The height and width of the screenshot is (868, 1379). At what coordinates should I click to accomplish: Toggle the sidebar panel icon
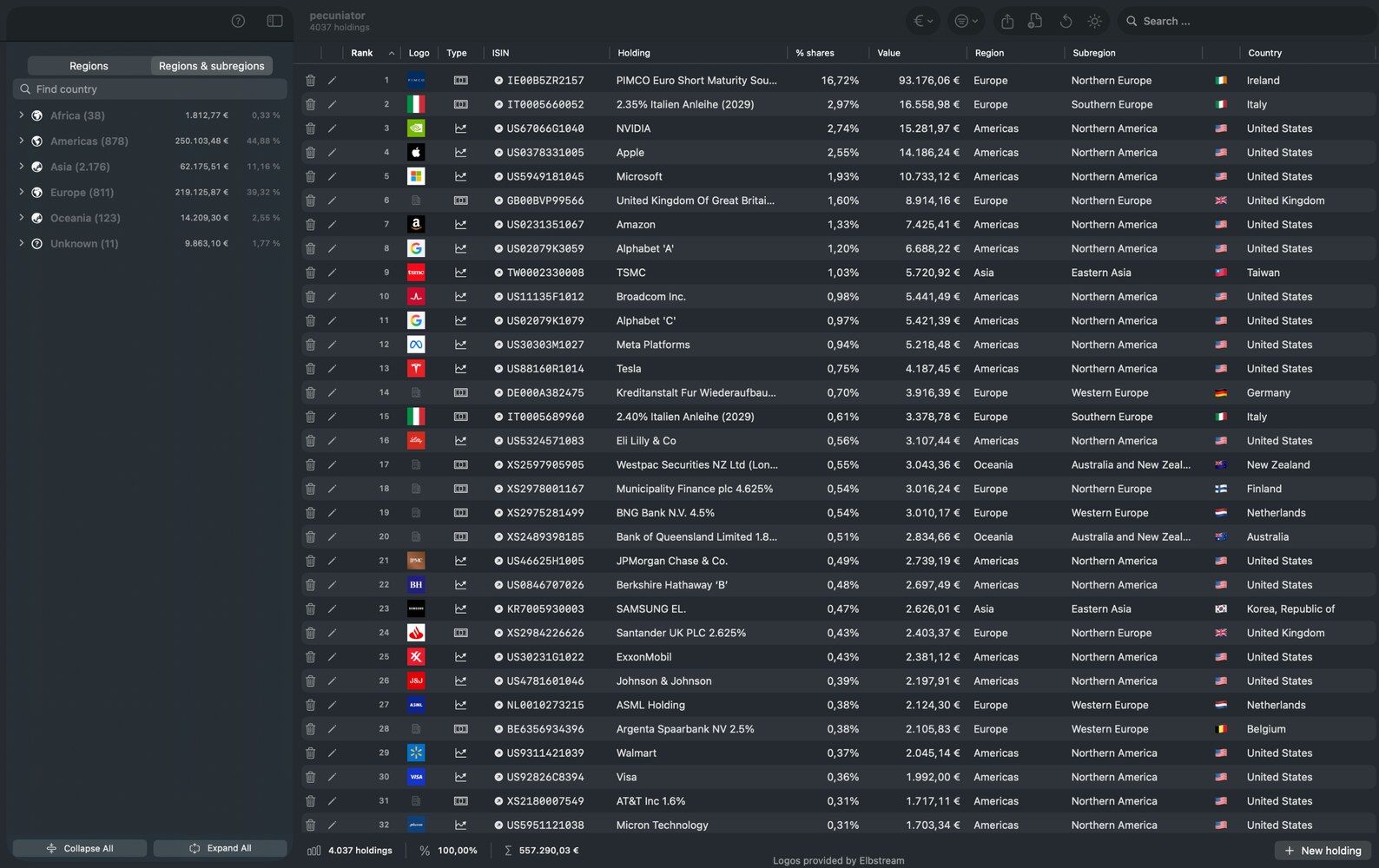coord(274,21)
